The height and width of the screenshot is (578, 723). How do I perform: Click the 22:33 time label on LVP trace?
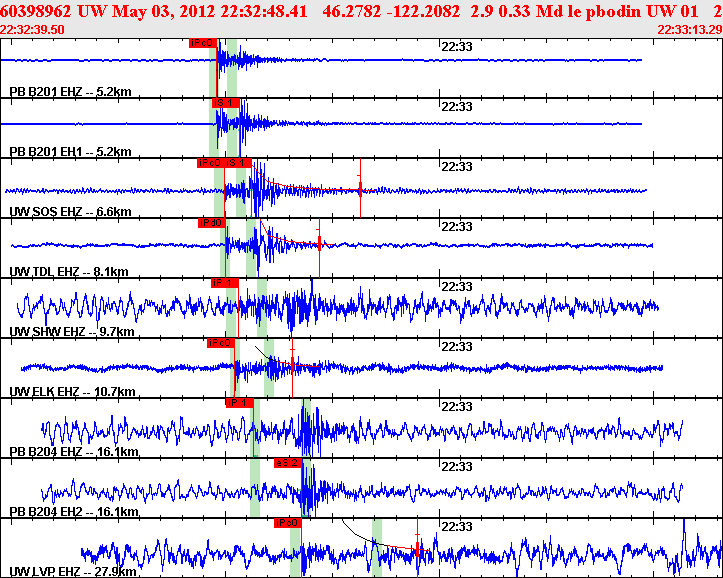point(456,526)
